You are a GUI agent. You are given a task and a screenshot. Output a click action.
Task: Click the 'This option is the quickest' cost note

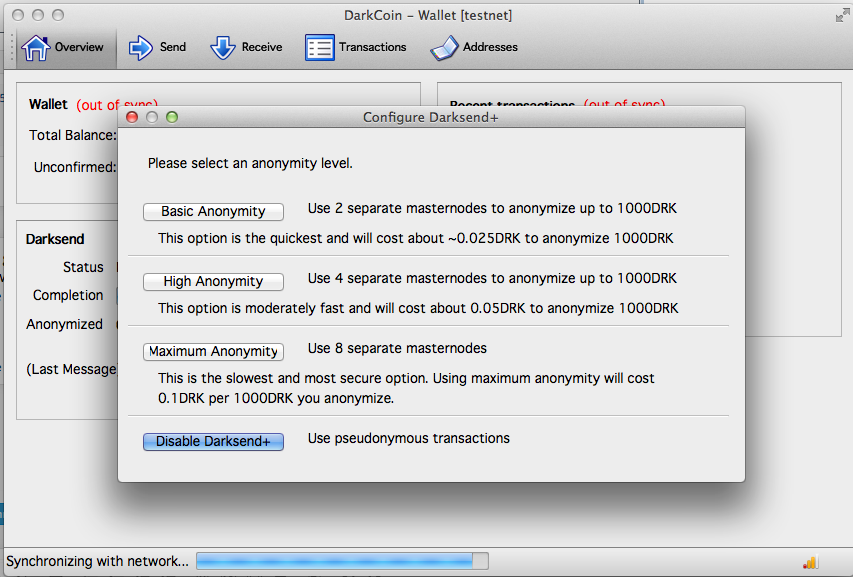coord(416,239)
